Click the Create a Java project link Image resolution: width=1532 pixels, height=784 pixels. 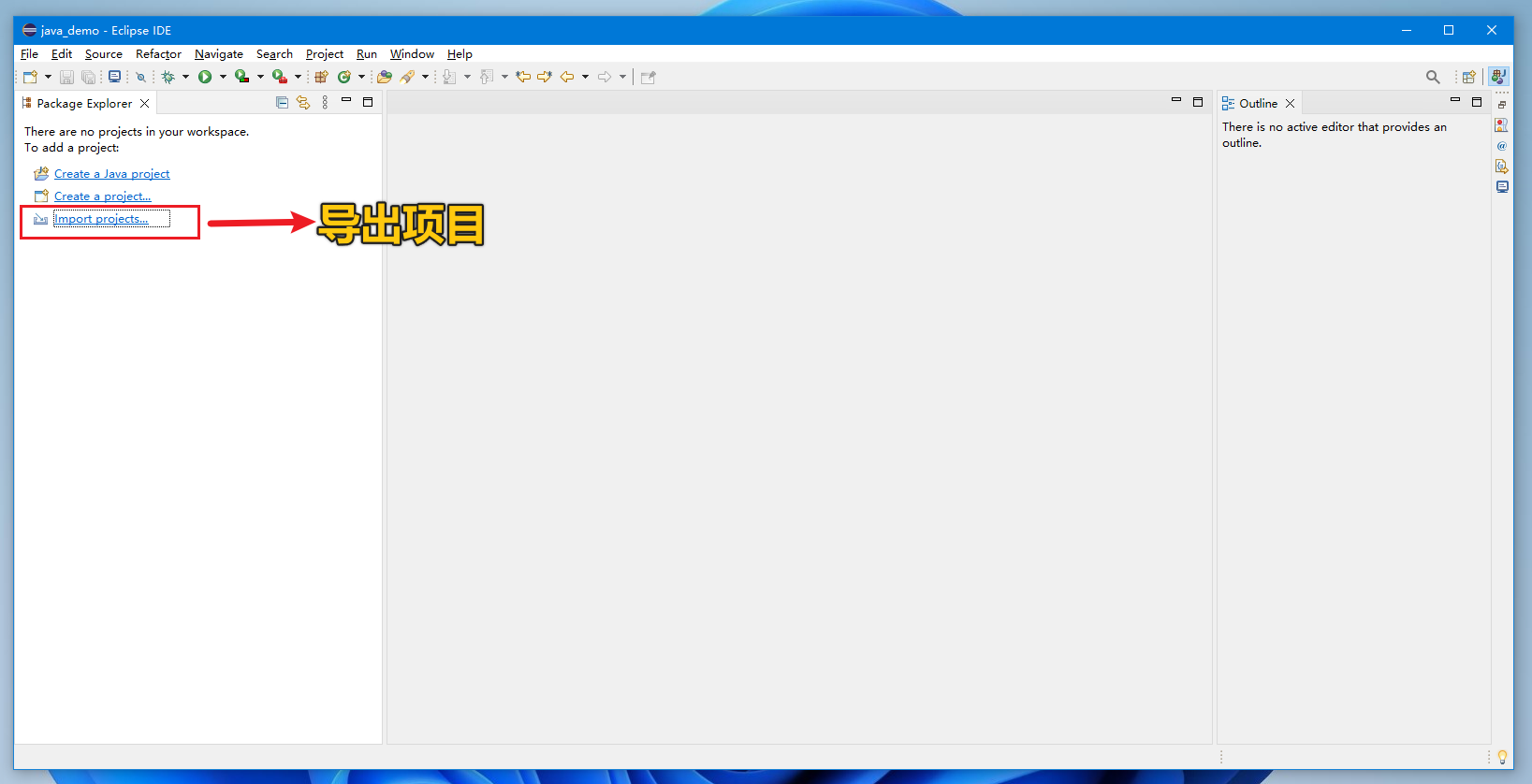click(112, 174)
